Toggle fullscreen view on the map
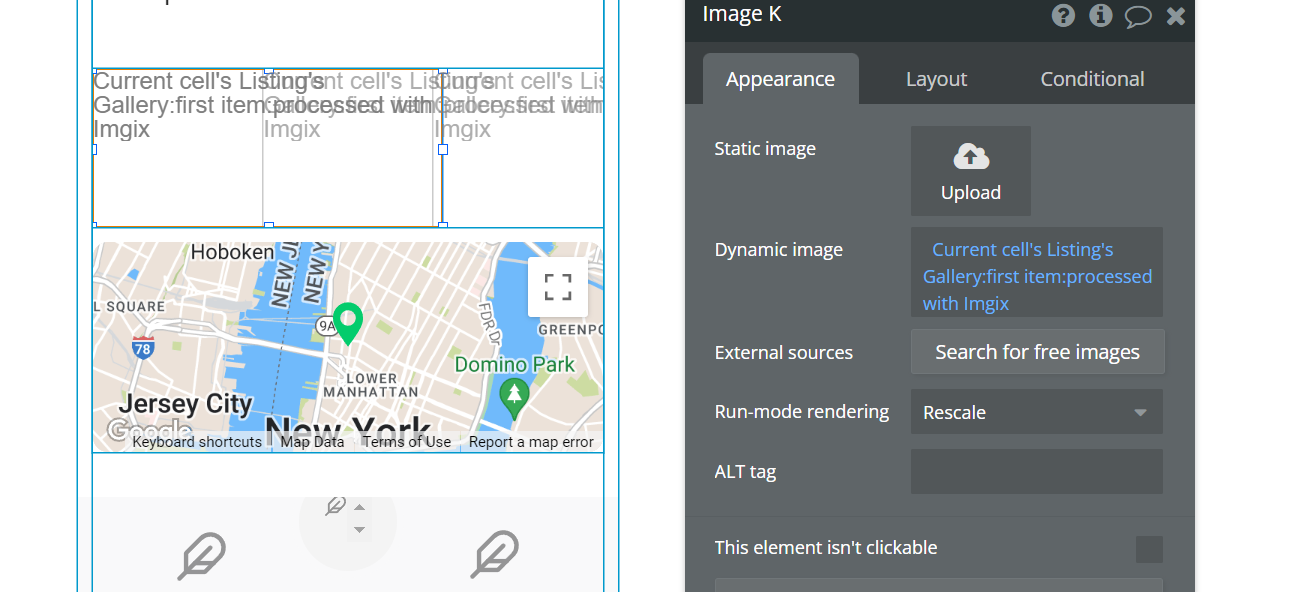The image size is (1301, 592). coord(558,287)
